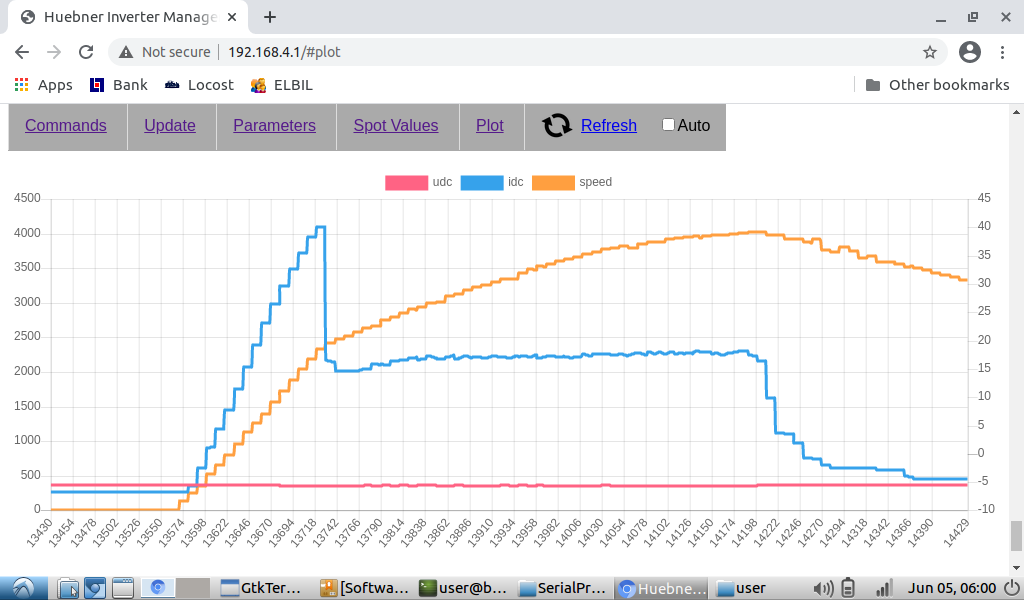Open the Chrome profile avatar
Viewport: 1024px width, 600px height.
pyautogui.click(x=969, y=52)
